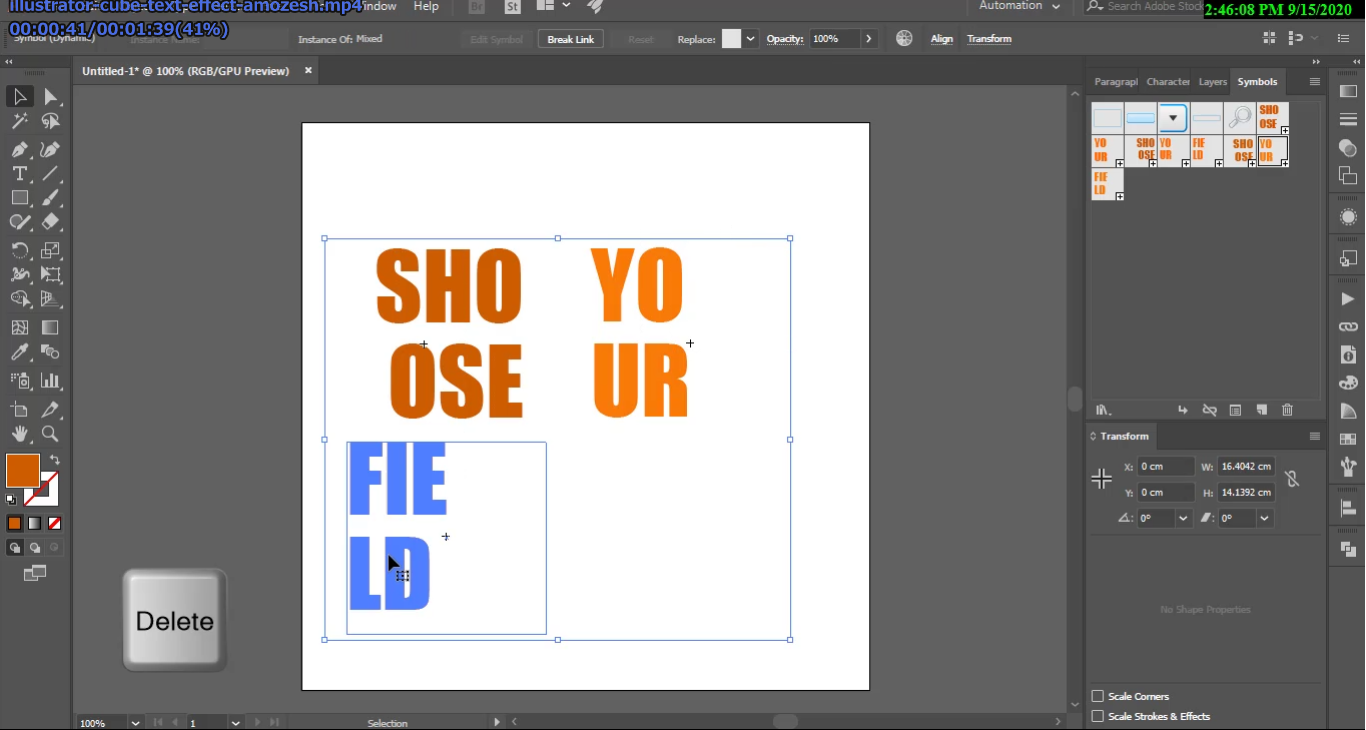Click the Break Link button
Screen dimensions: 1366x730
tap(571, 39)
